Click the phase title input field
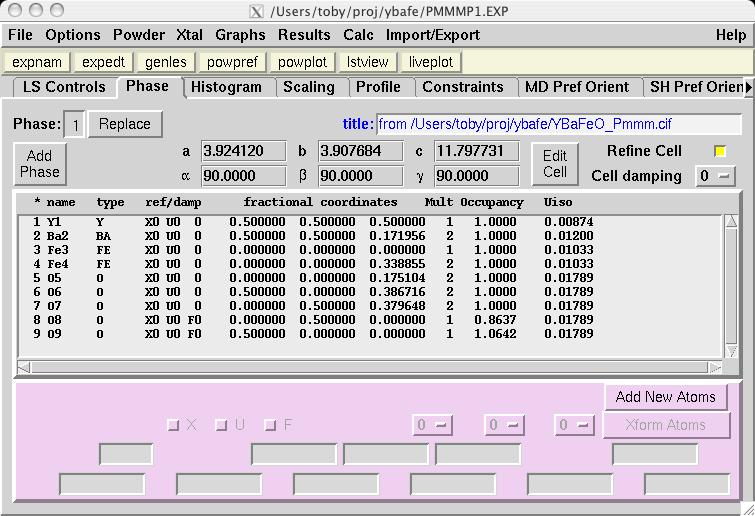 pos(559,124)
